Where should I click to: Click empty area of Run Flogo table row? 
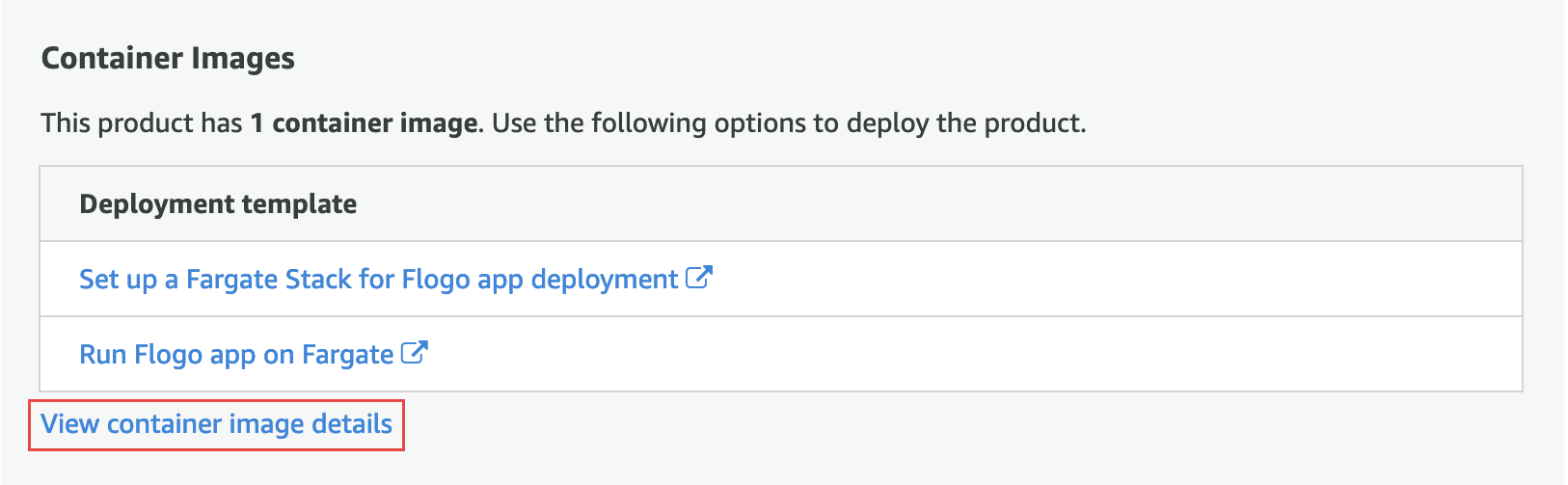[x=964, y=355]
